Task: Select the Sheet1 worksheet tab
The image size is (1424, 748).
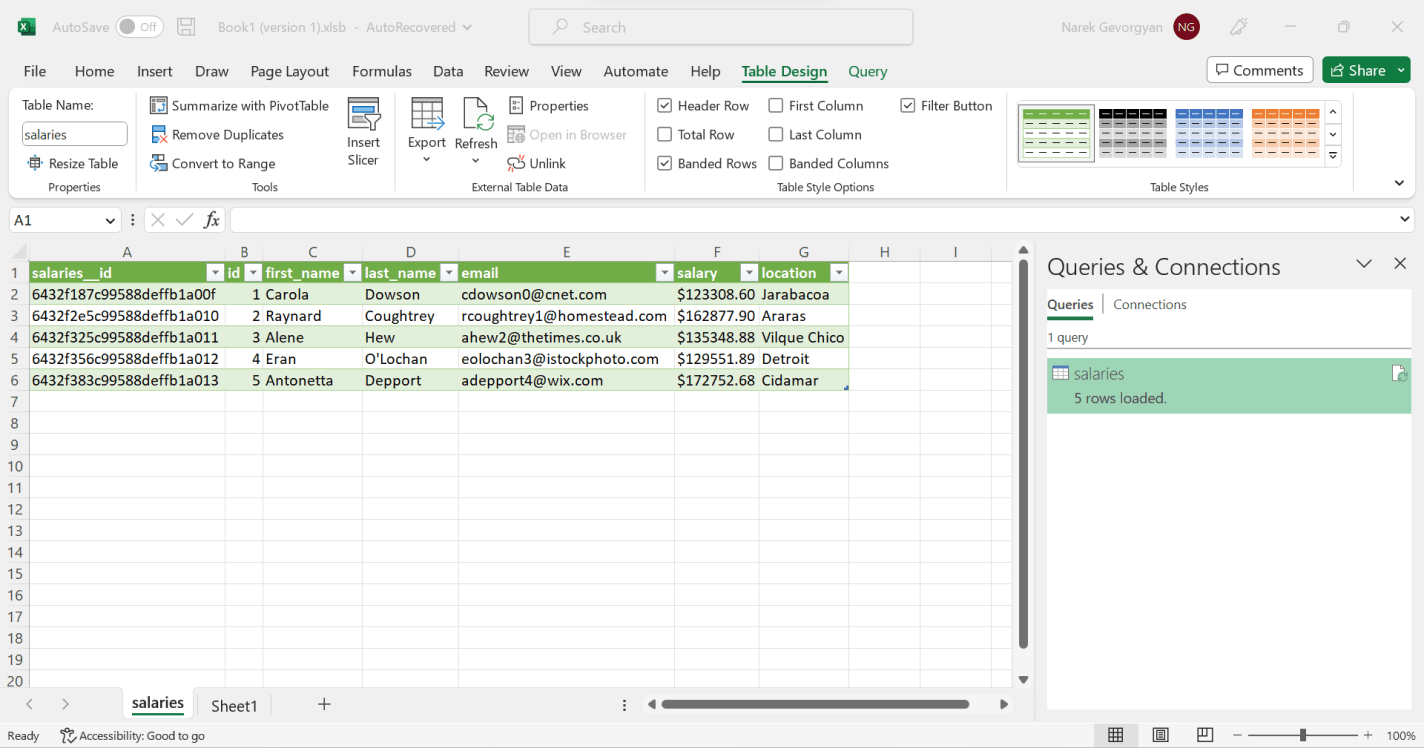Action: (x=233, y=705)
